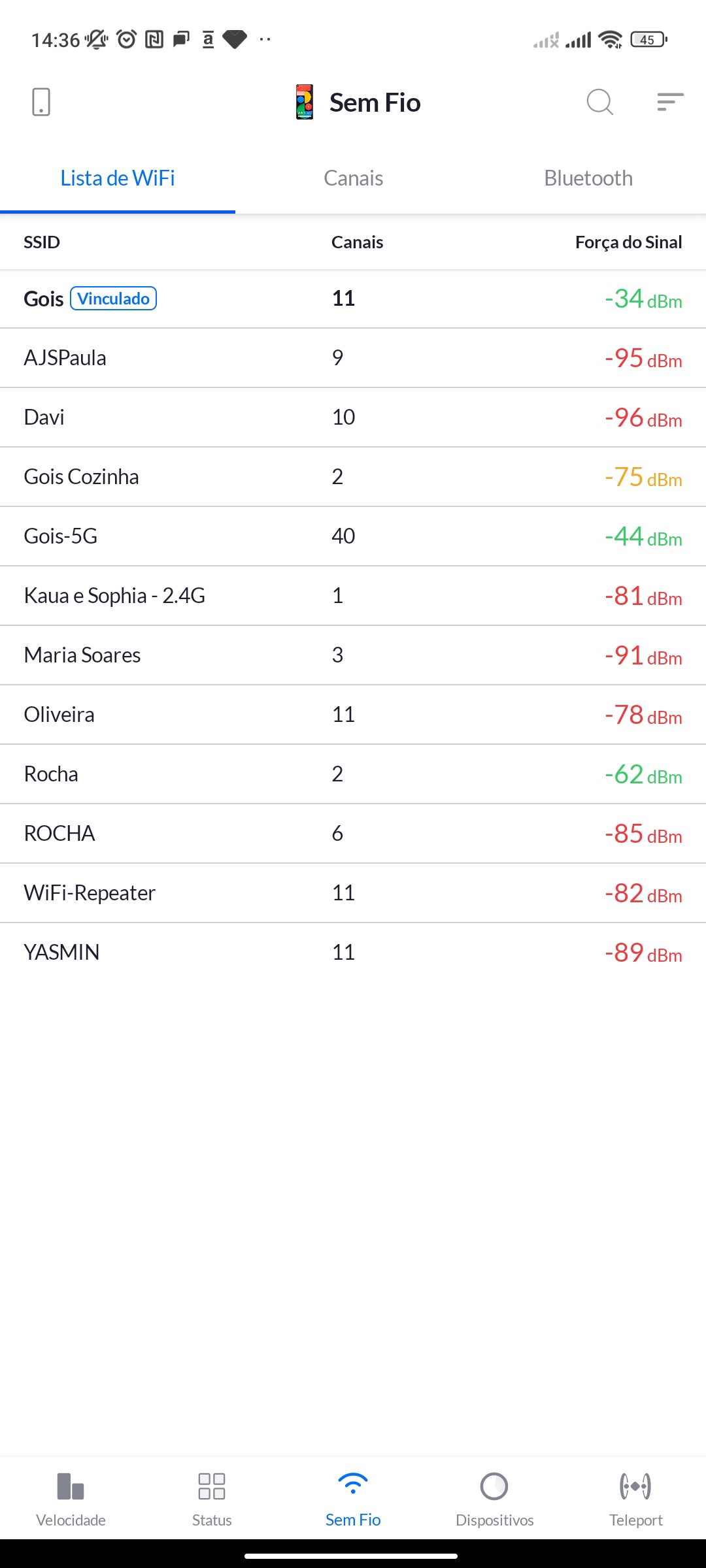
Task: Sort by Força do Sinal column header
Action: 628,242
